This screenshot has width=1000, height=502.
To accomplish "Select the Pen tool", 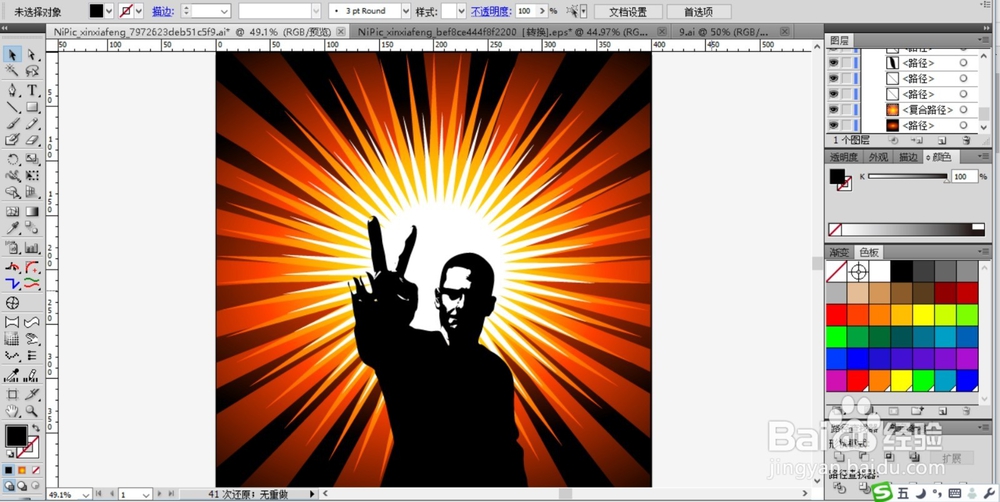I will 12,91.
